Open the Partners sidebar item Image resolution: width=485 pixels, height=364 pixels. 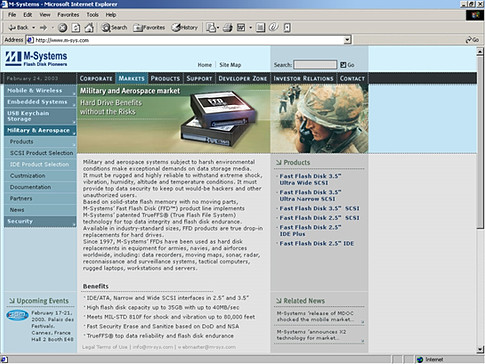tap(40, 198)
